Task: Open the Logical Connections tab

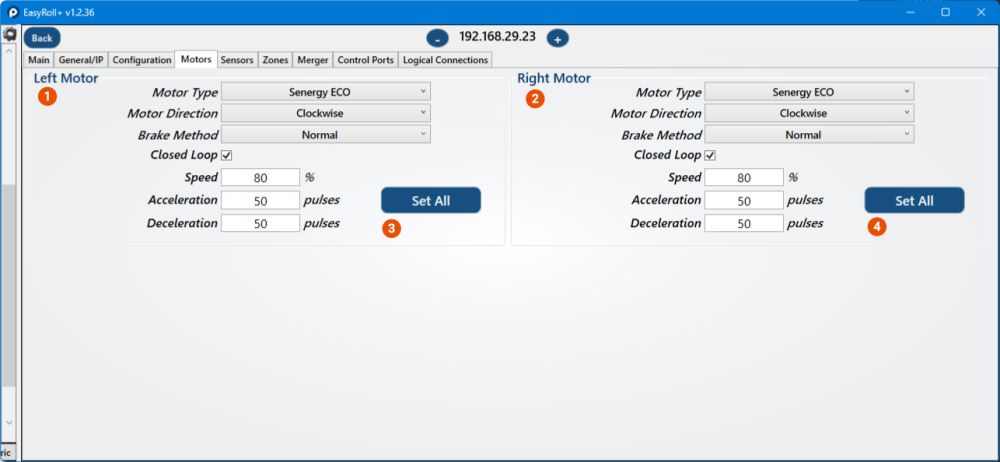Action: [x=446, y=60]
